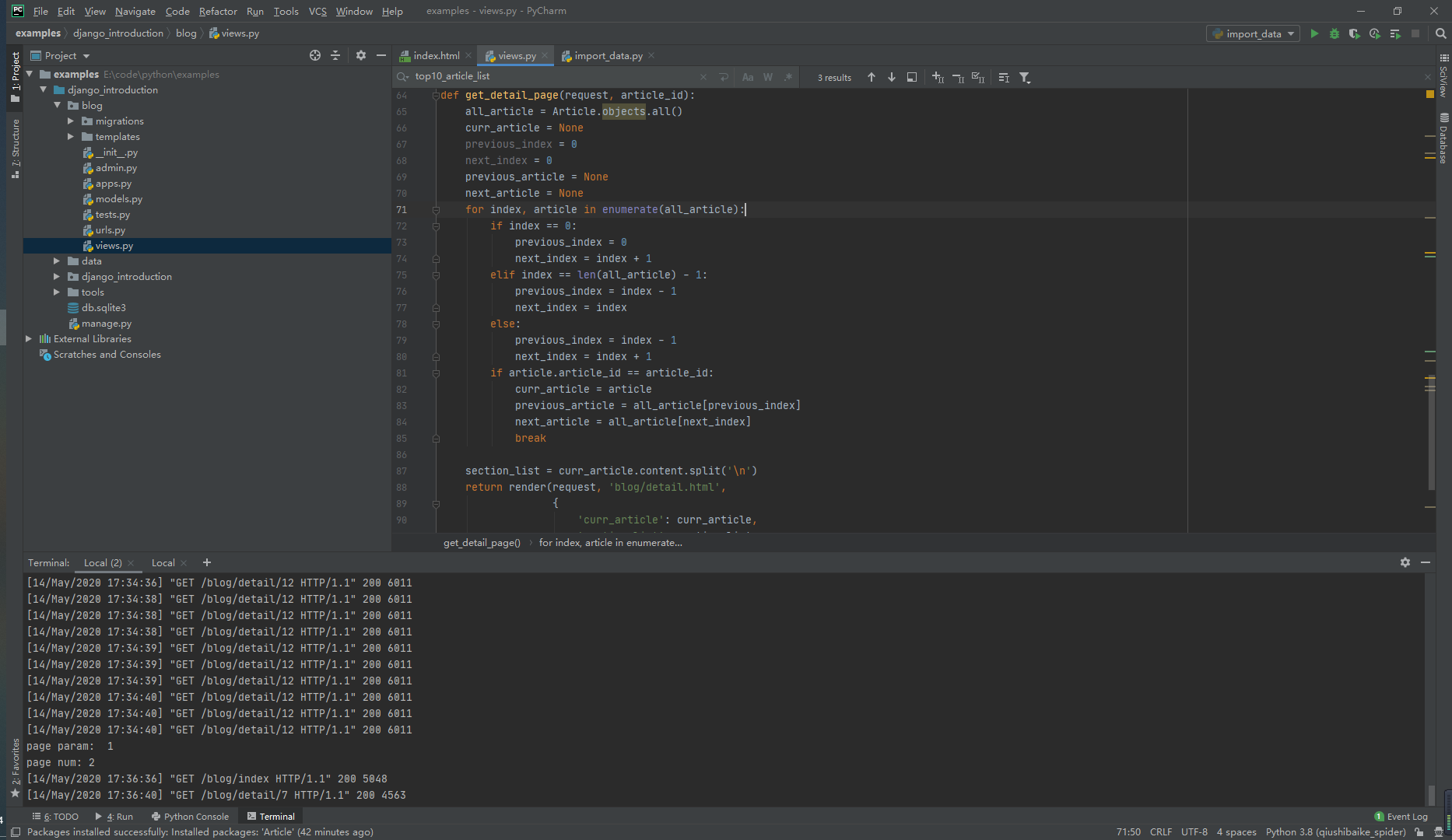
Task: Open the Event Log
Action: 1401,816
